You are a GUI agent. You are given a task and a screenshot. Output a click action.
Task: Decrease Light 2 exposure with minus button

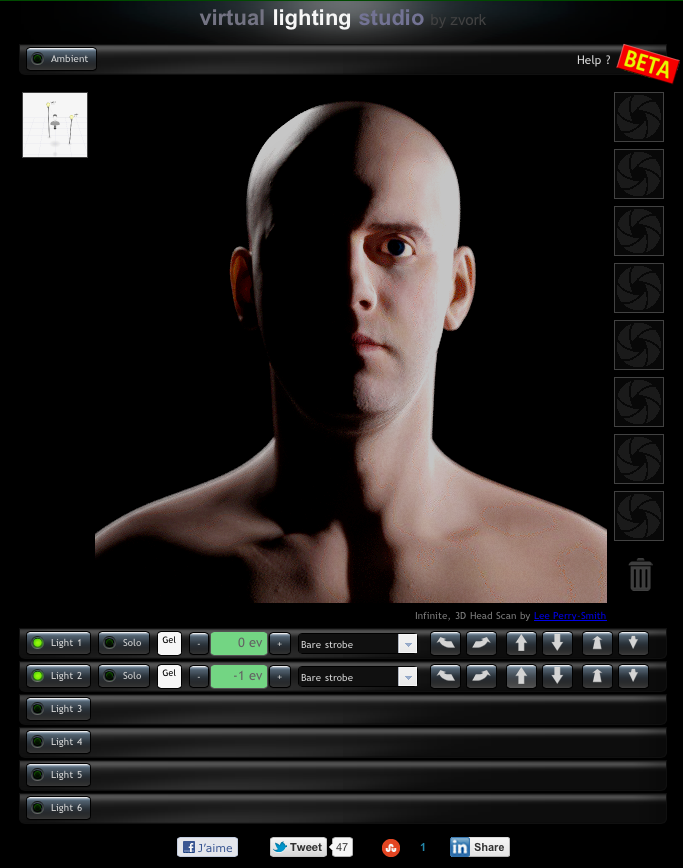tap(199, 676)
